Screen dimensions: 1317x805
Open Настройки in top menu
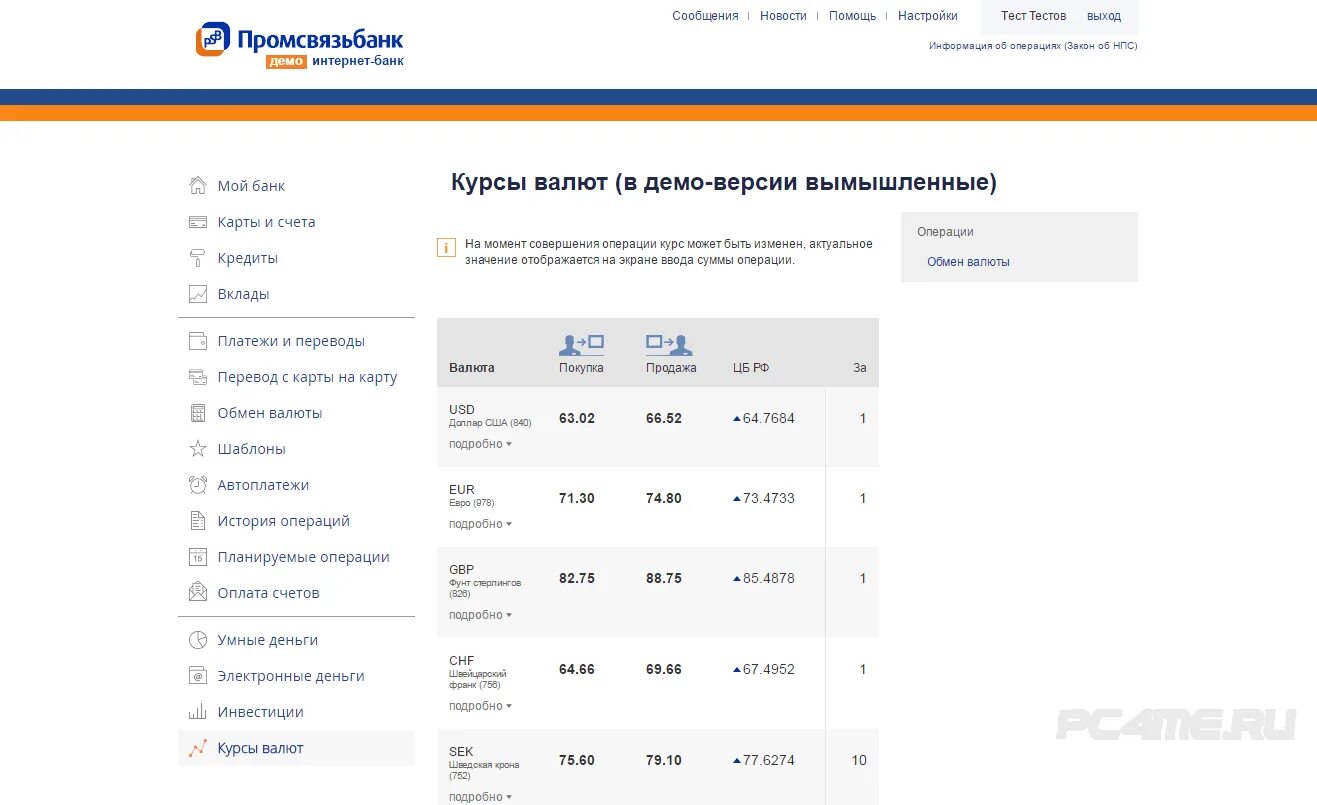(928, 16)
